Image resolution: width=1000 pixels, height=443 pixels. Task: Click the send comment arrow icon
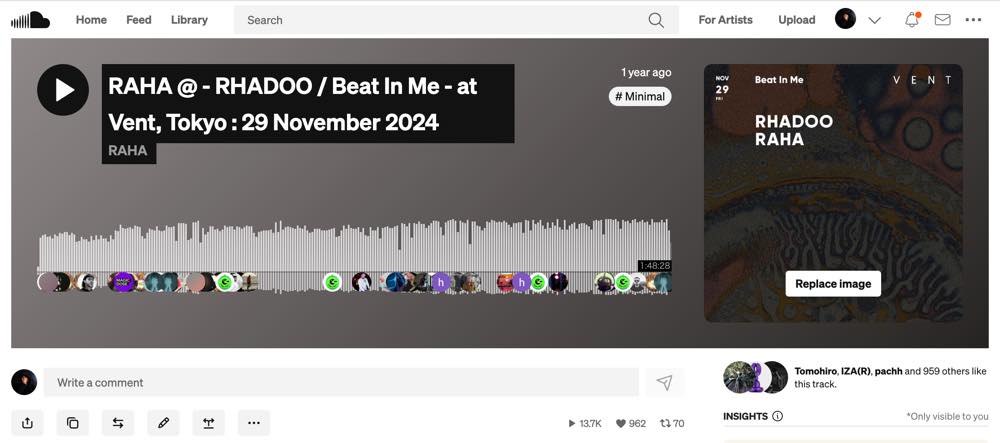[x=665, y=382]
